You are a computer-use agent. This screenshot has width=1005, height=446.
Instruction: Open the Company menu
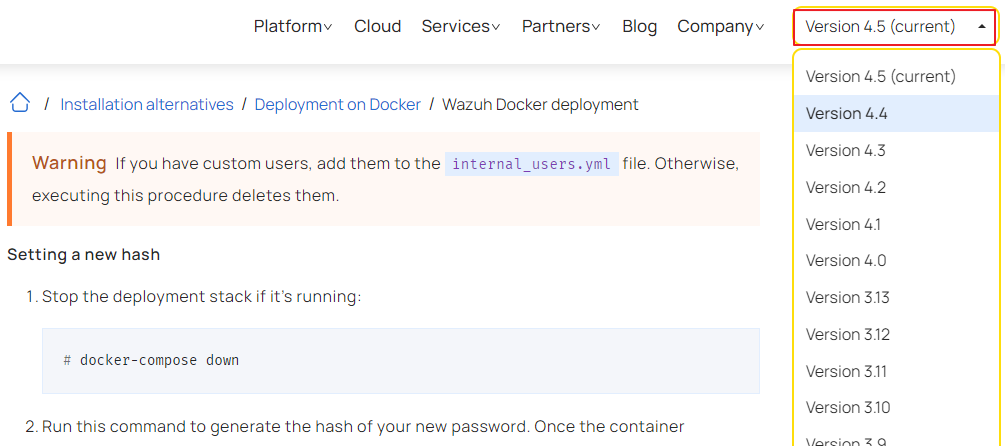720,27
